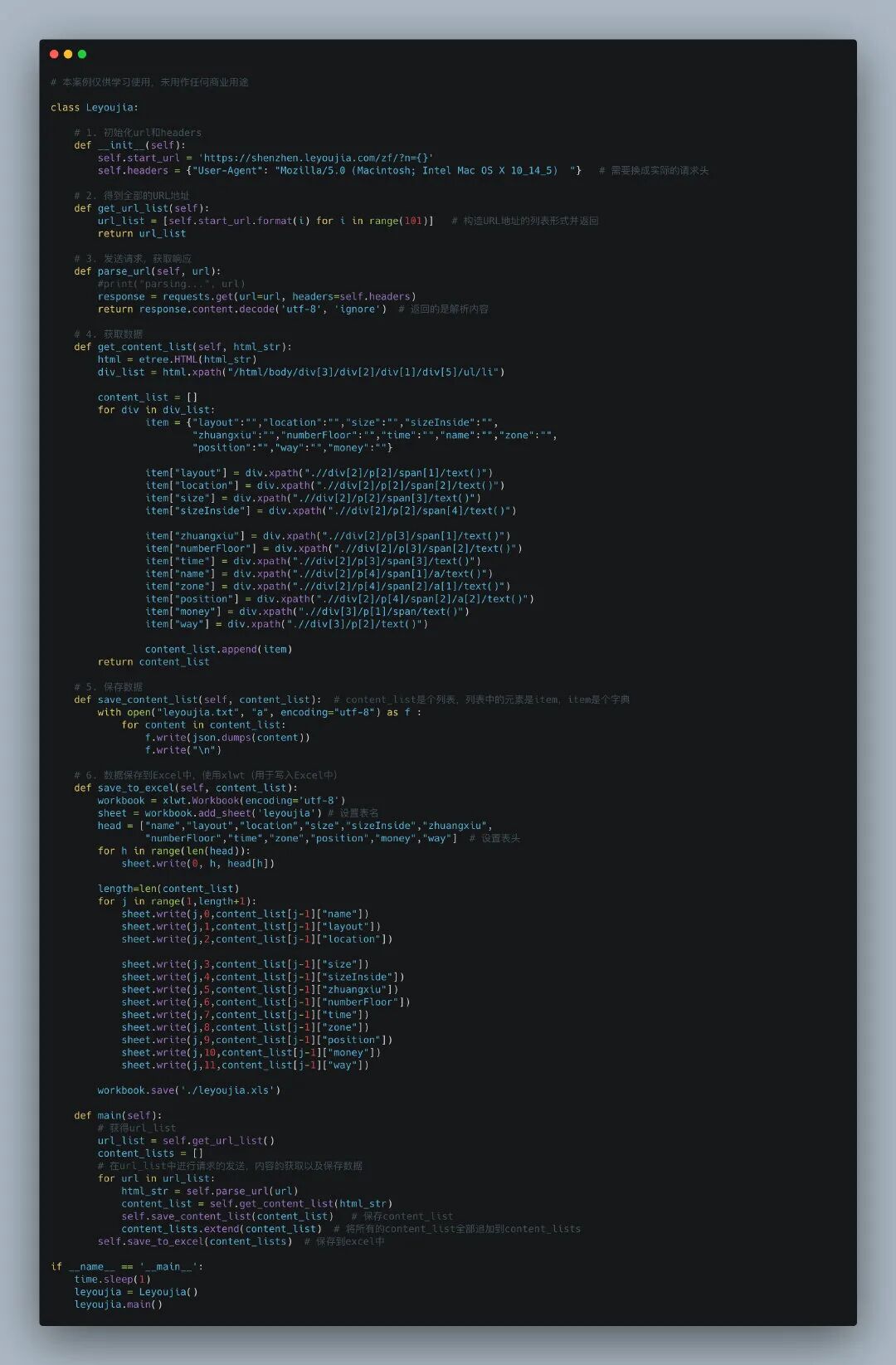Viewport: 896px width, 1365px height.
Task: Select the "response = requests.get" line
Action: pyautogui.click(x=256, y=296)
